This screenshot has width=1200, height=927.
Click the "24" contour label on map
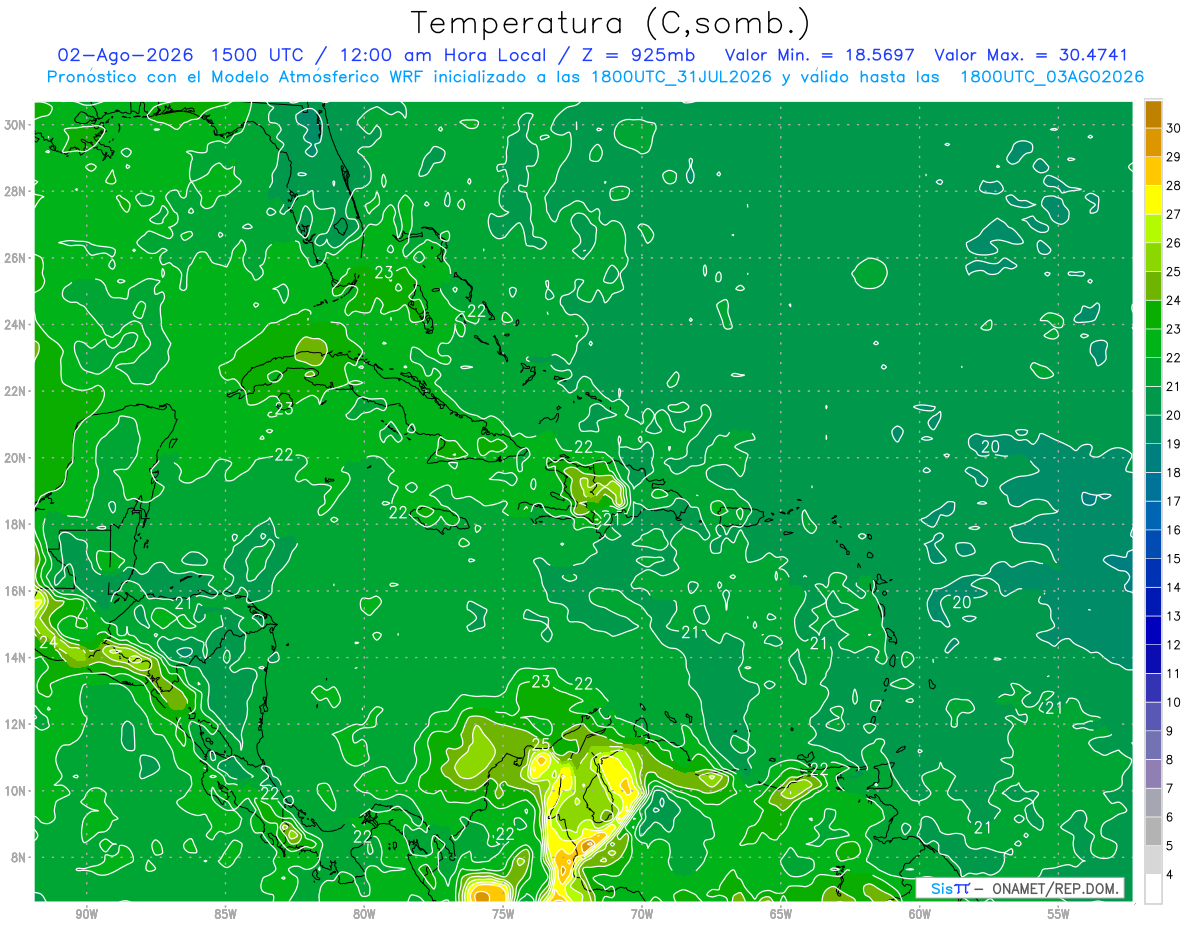point(48,642)
